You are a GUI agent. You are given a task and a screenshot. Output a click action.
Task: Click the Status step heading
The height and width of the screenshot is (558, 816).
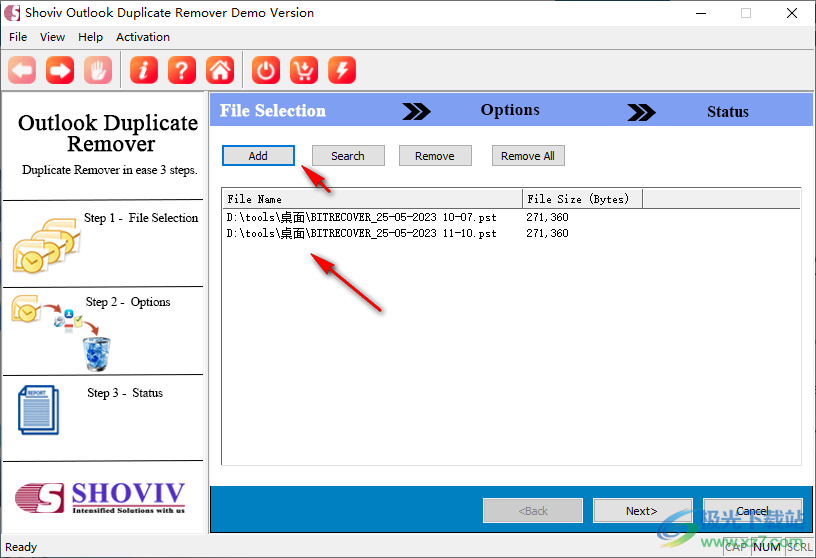[x=728, y=111]
